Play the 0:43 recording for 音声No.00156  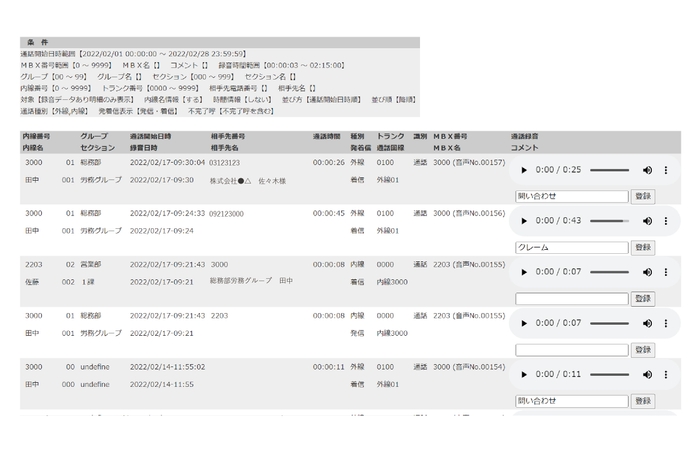click(x=524, y=221)
